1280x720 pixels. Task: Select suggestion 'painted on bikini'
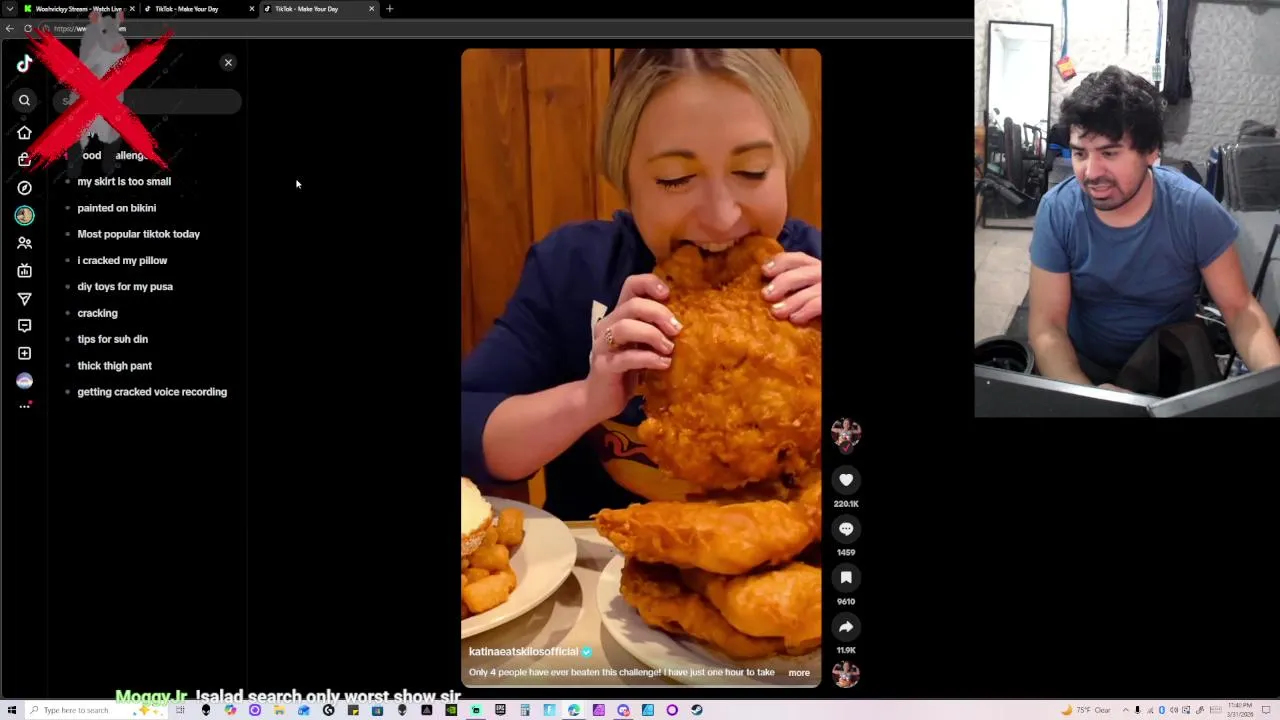point(116,208)
